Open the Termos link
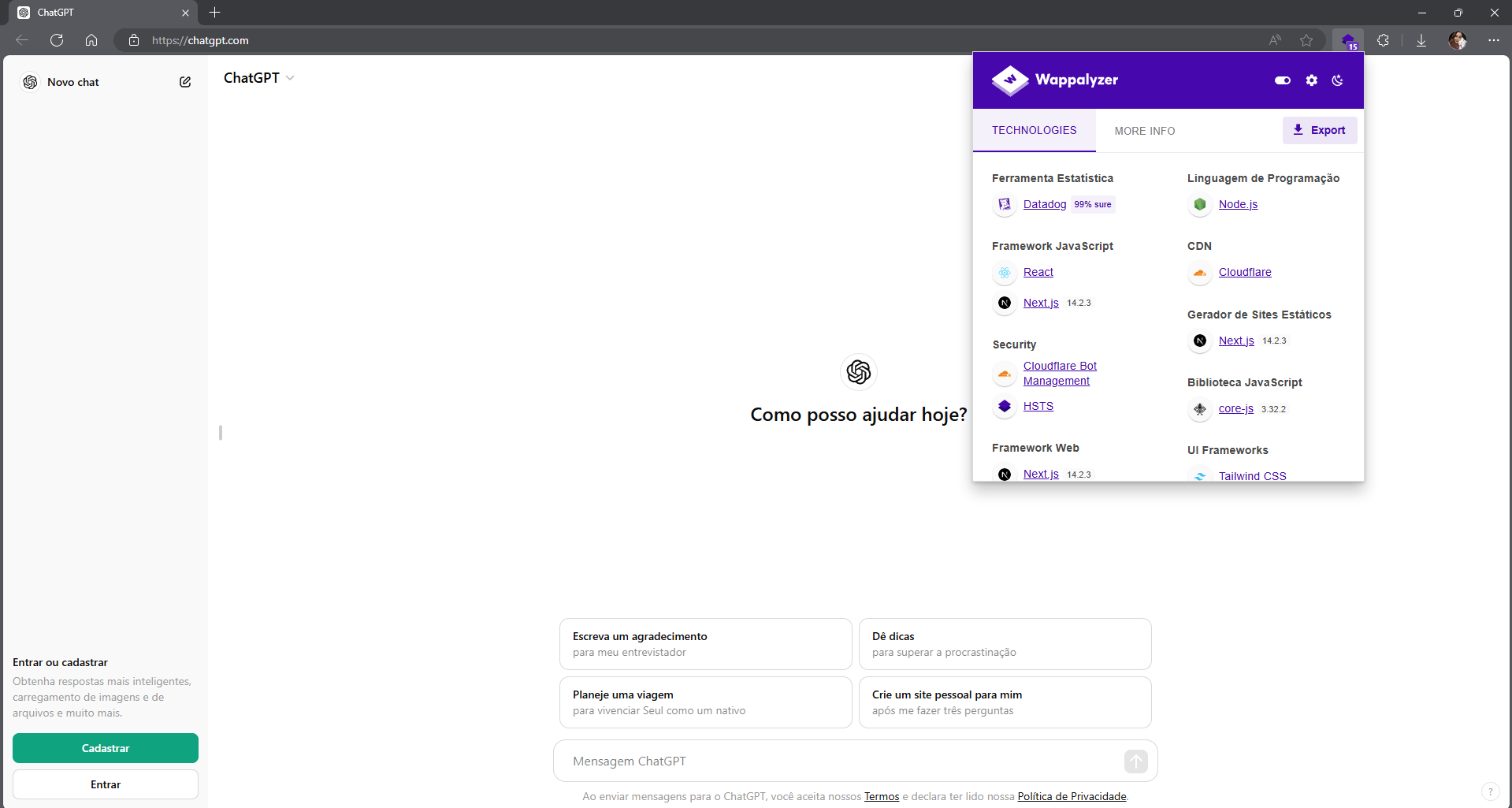This screenshot has height=808, width=1512. click(x=882, y=797)
